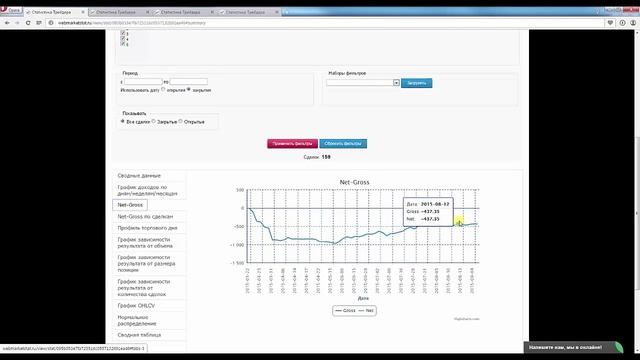
Task: Click the blue Сбросить фильтры button
Action: coord(343,144)
